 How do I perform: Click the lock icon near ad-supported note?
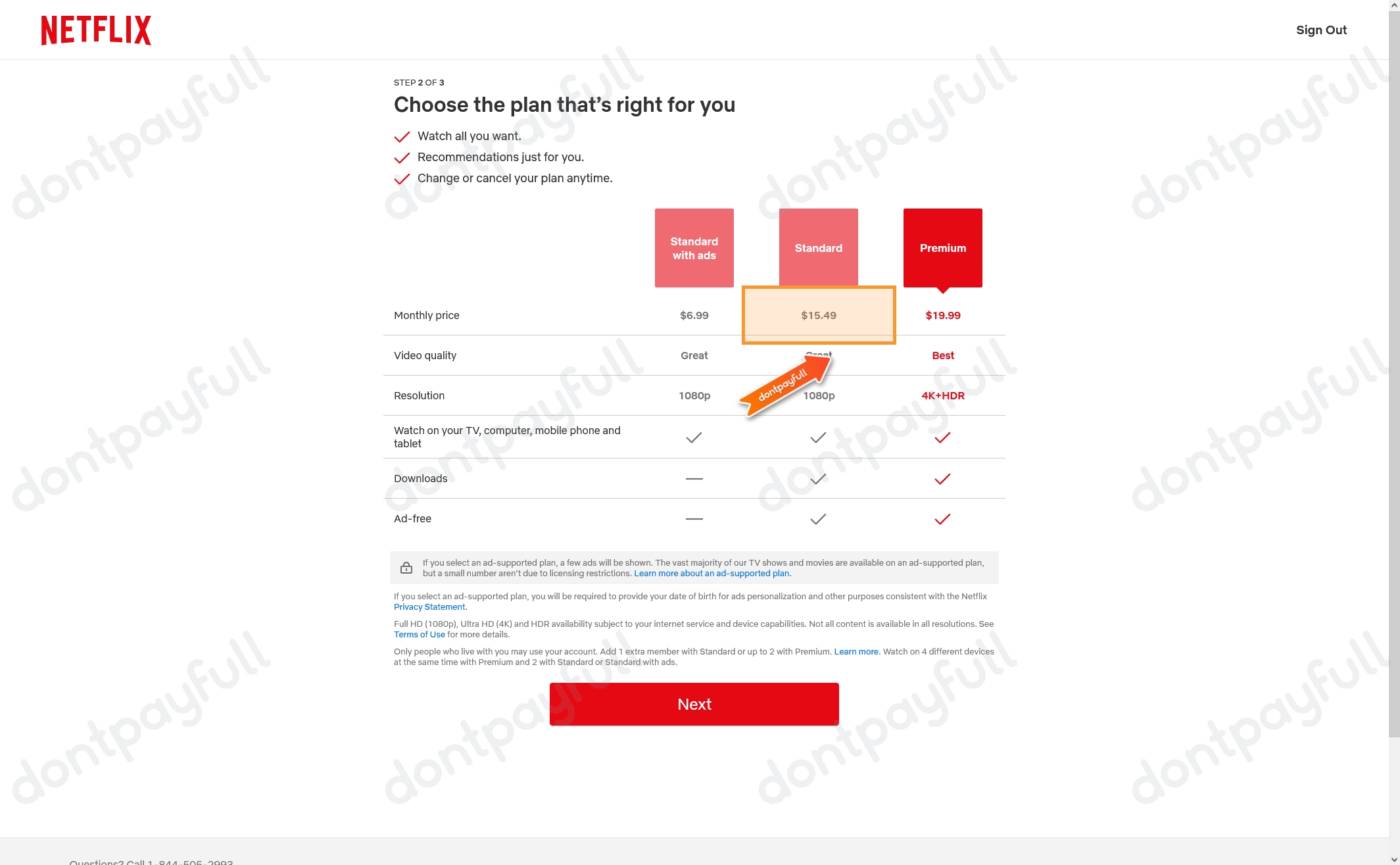(406, 567)
